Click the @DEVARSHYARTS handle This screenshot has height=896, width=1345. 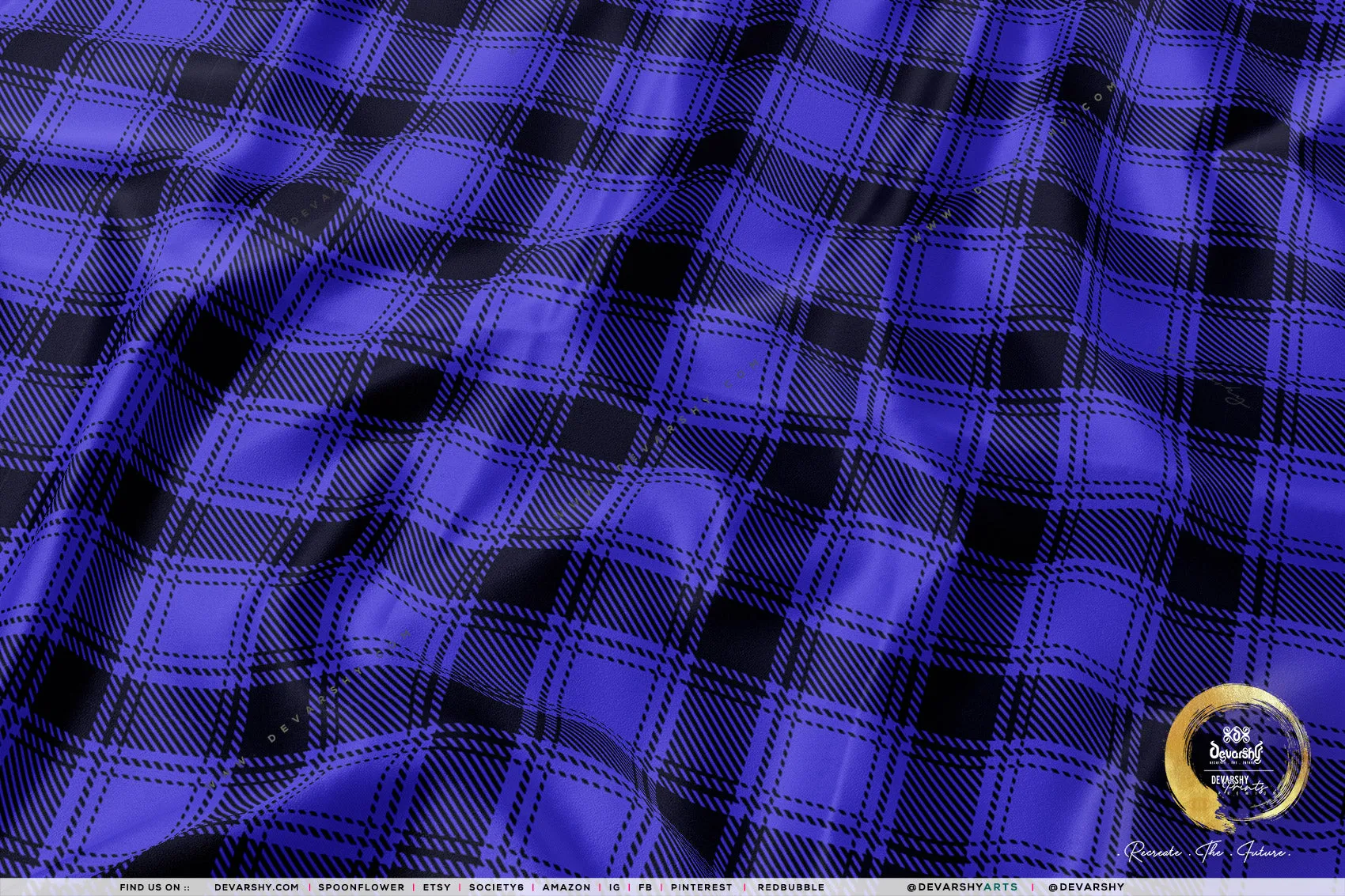[x=962, y=887]
